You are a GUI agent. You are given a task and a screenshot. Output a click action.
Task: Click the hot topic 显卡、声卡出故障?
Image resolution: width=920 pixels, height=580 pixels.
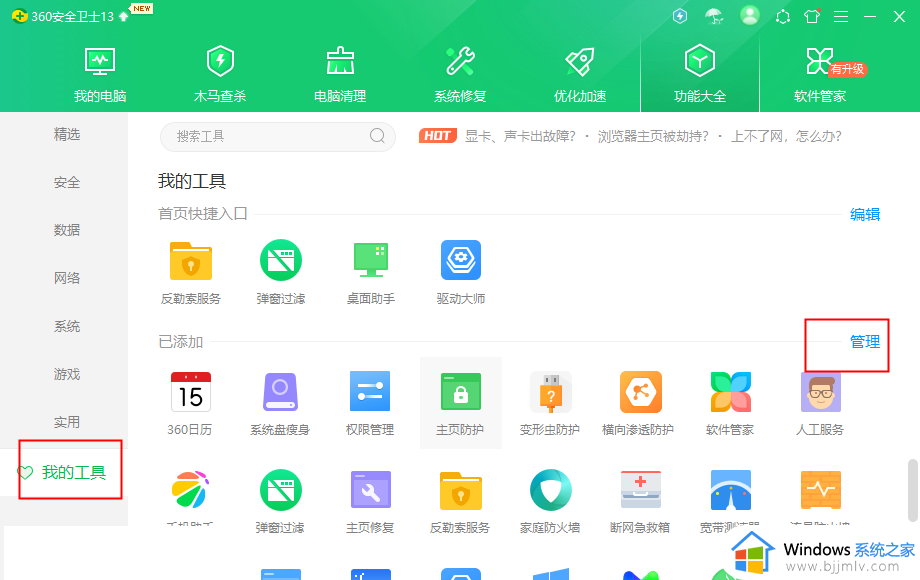520,136
